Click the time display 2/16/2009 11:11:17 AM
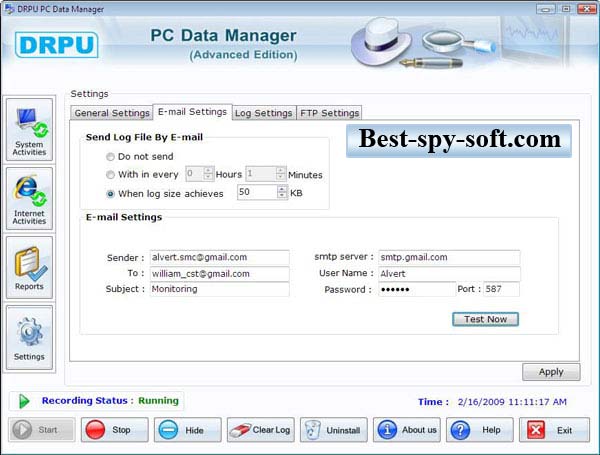This screenshot has width=600, height=455. [512, 402]
